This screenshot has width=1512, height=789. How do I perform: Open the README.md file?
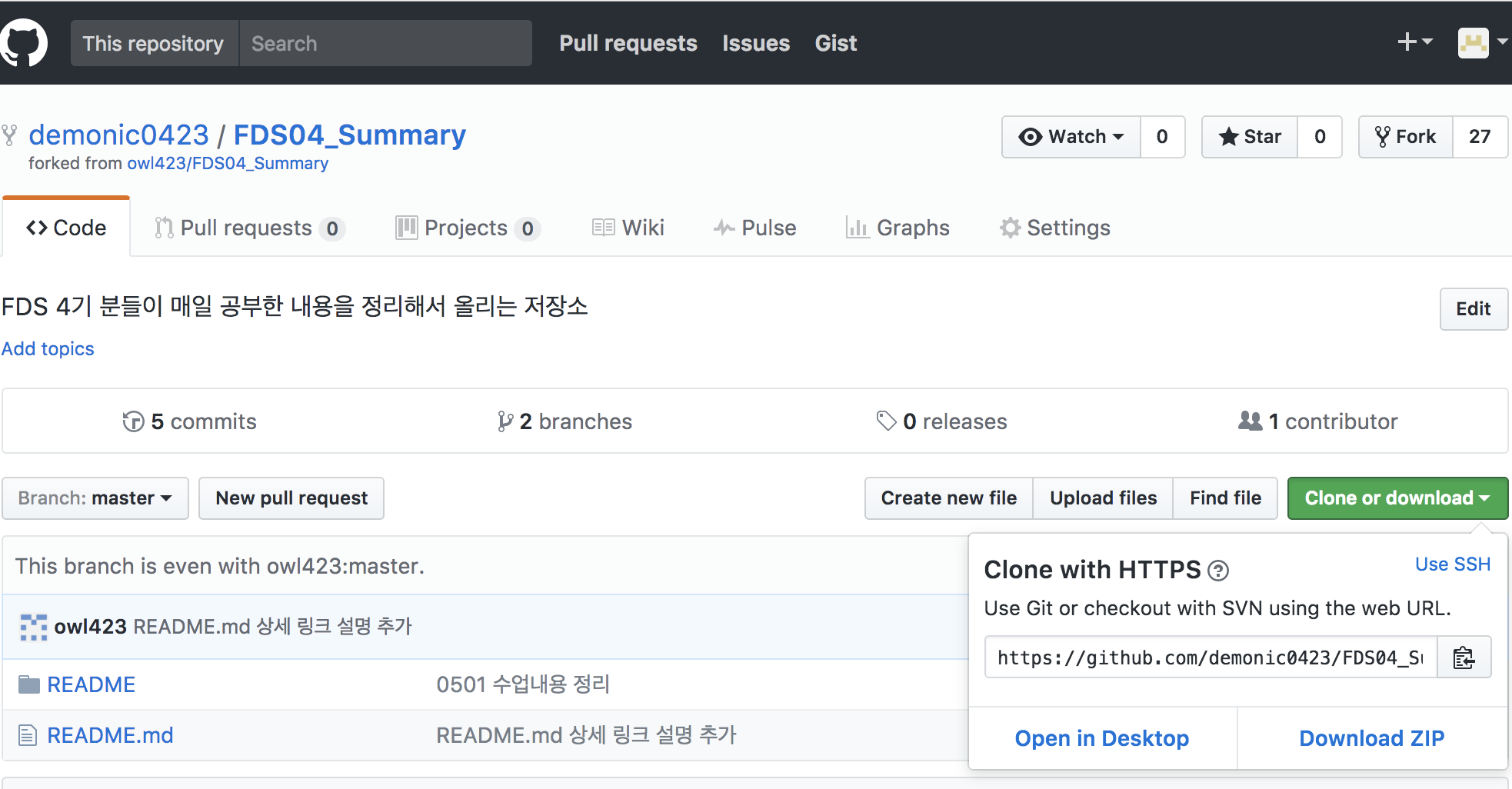(x=110, y=736)
